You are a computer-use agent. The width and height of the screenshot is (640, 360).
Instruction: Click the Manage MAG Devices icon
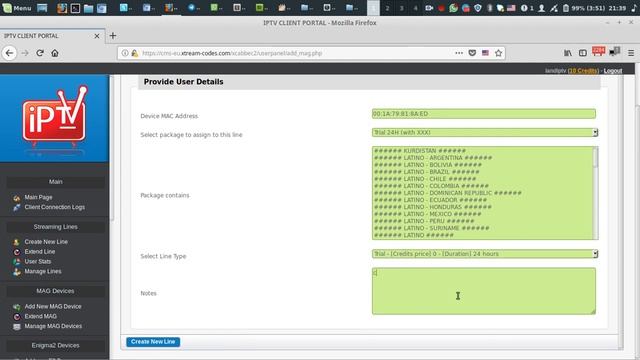coord(16,327)
